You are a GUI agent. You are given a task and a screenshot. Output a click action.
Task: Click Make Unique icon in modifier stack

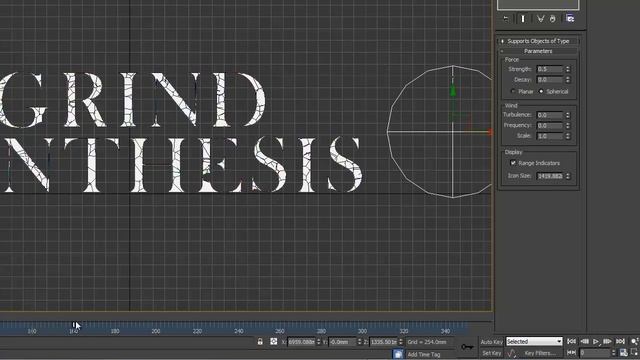(x=540, y=19)
